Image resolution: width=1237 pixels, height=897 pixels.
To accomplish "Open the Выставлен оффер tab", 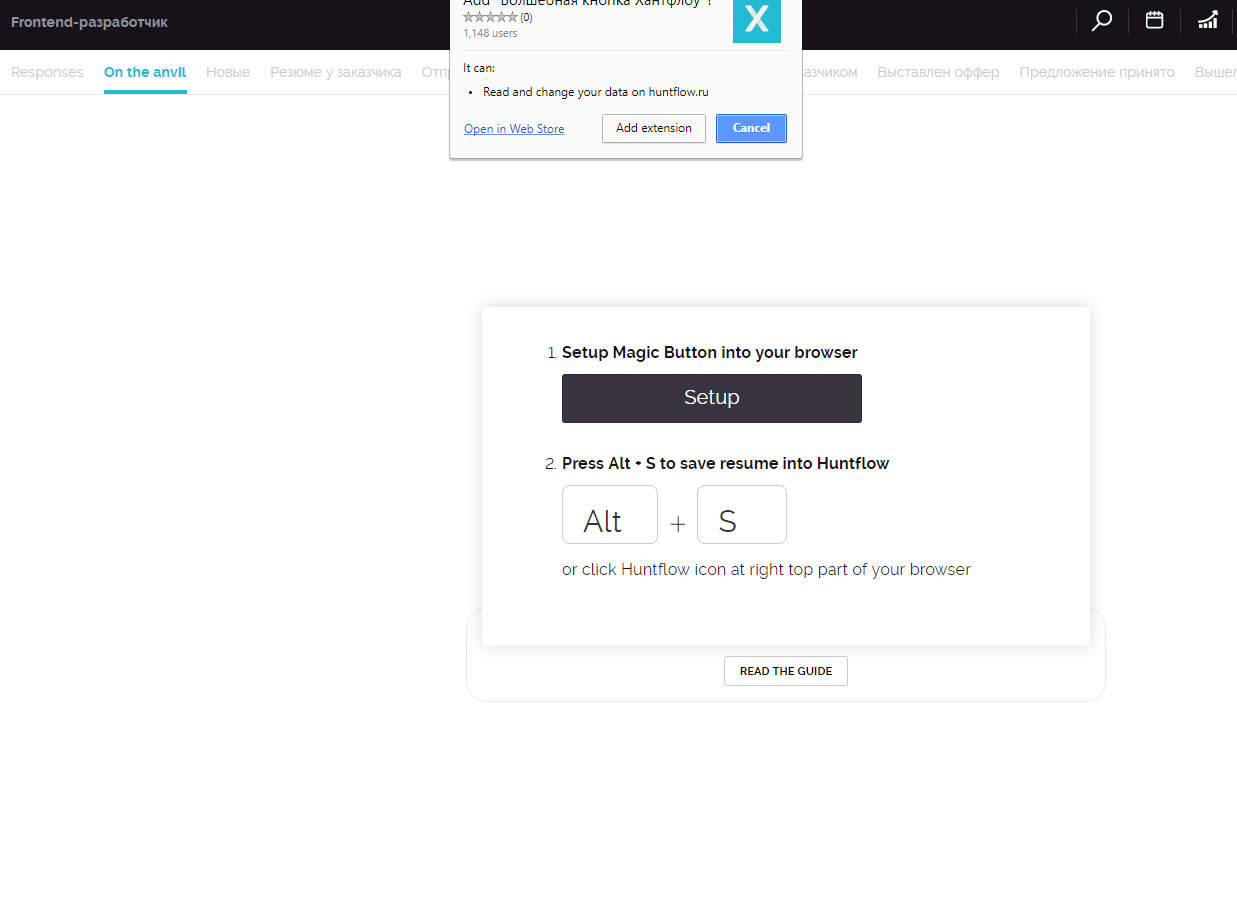I will [938, 72].
